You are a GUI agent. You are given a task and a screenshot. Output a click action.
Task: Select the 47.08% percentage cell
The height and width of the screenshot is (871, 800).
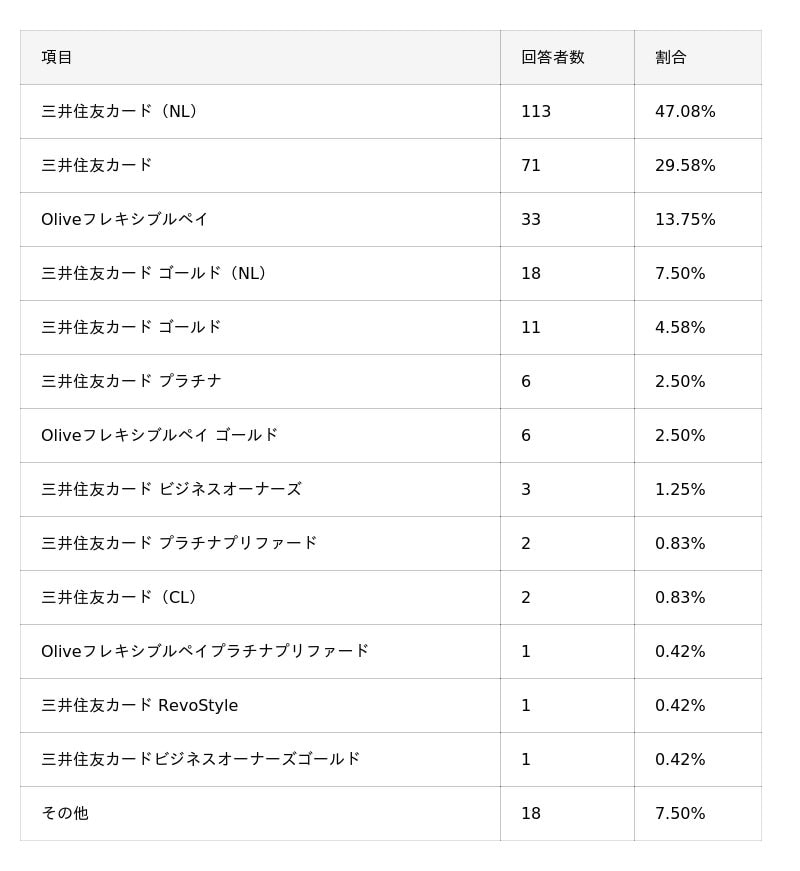tap(685, 111)
